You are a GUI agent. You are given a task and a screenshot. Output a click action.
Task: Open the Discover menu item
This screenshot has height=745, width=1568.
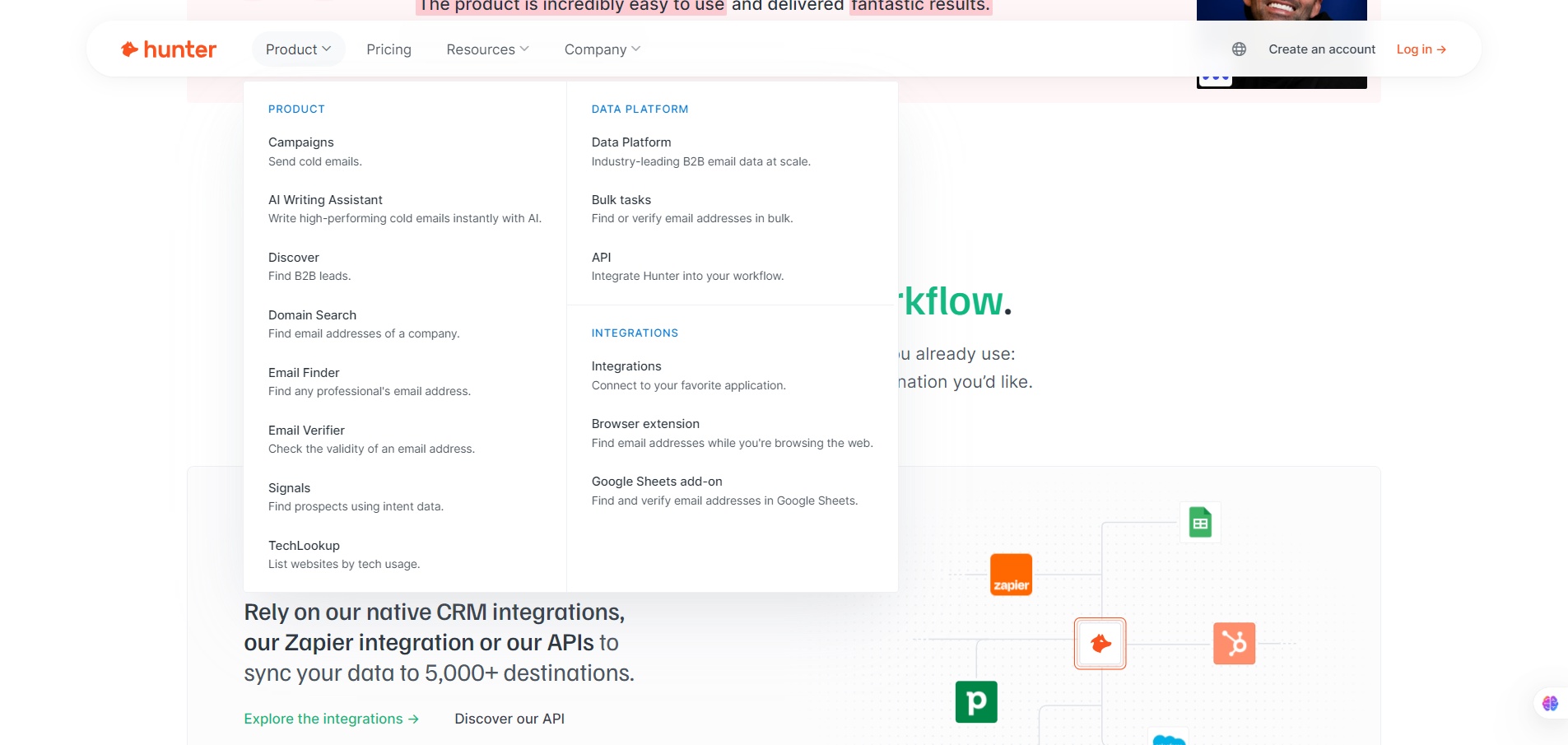(294, 258)
